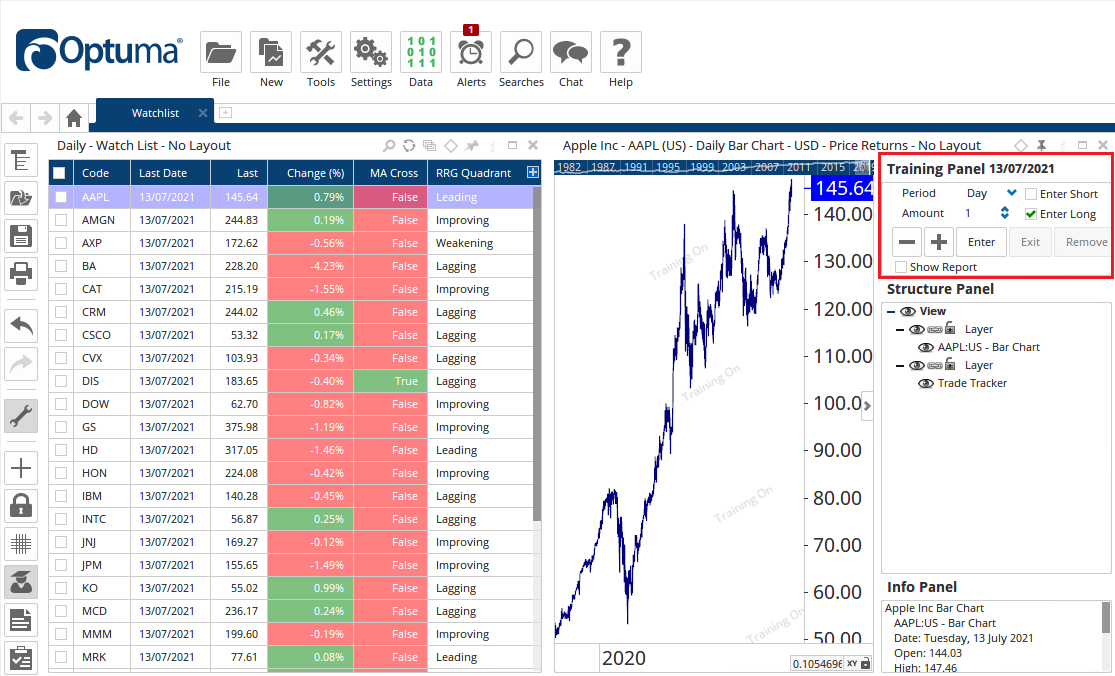1115x676 pixels.
Task: Collapse the View node in Structure Panel
Action: tap(891, 311)
